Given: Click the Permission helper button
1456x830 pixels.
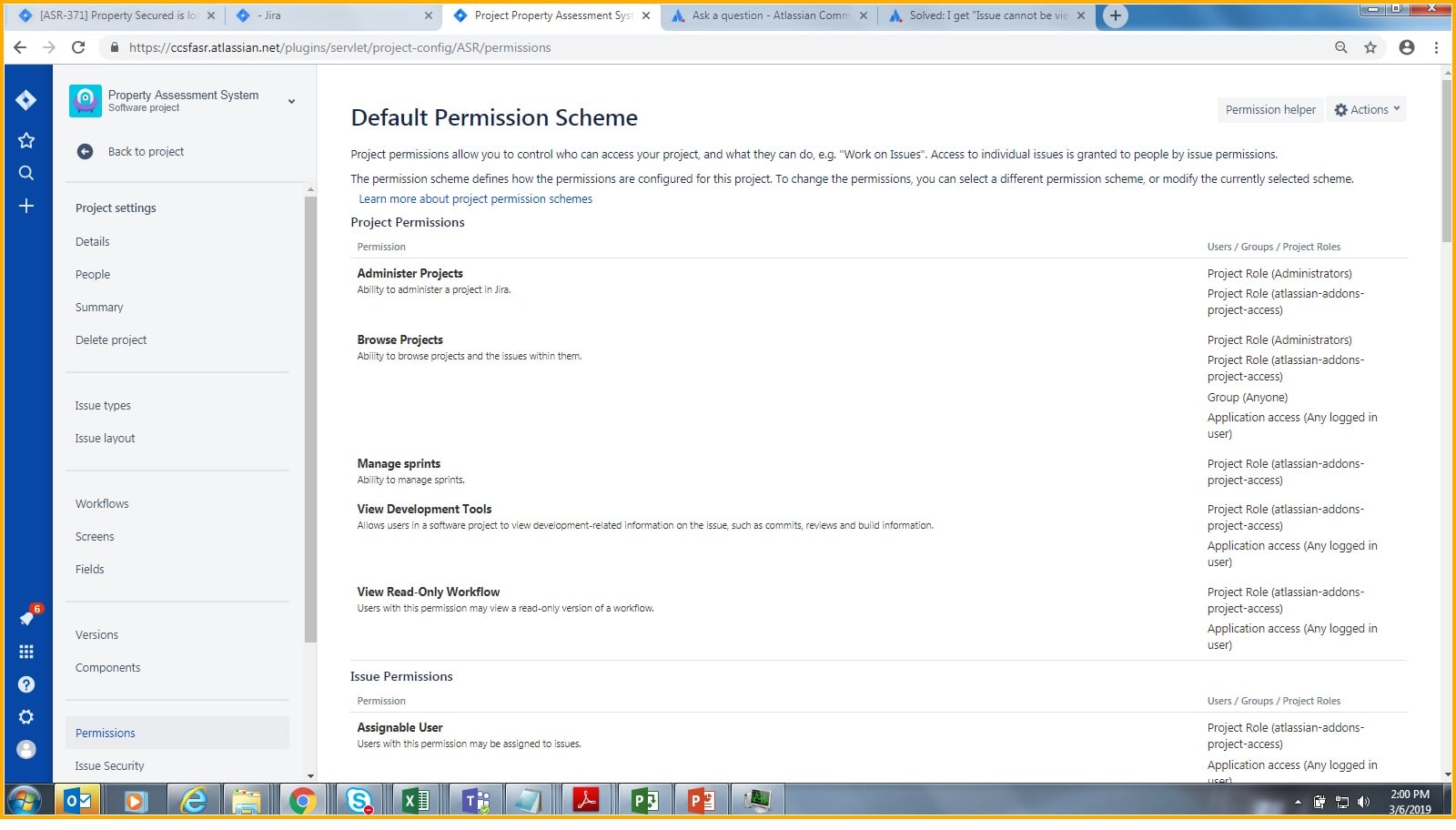Looking at the screenshot, I should [x=1270, y=110].
